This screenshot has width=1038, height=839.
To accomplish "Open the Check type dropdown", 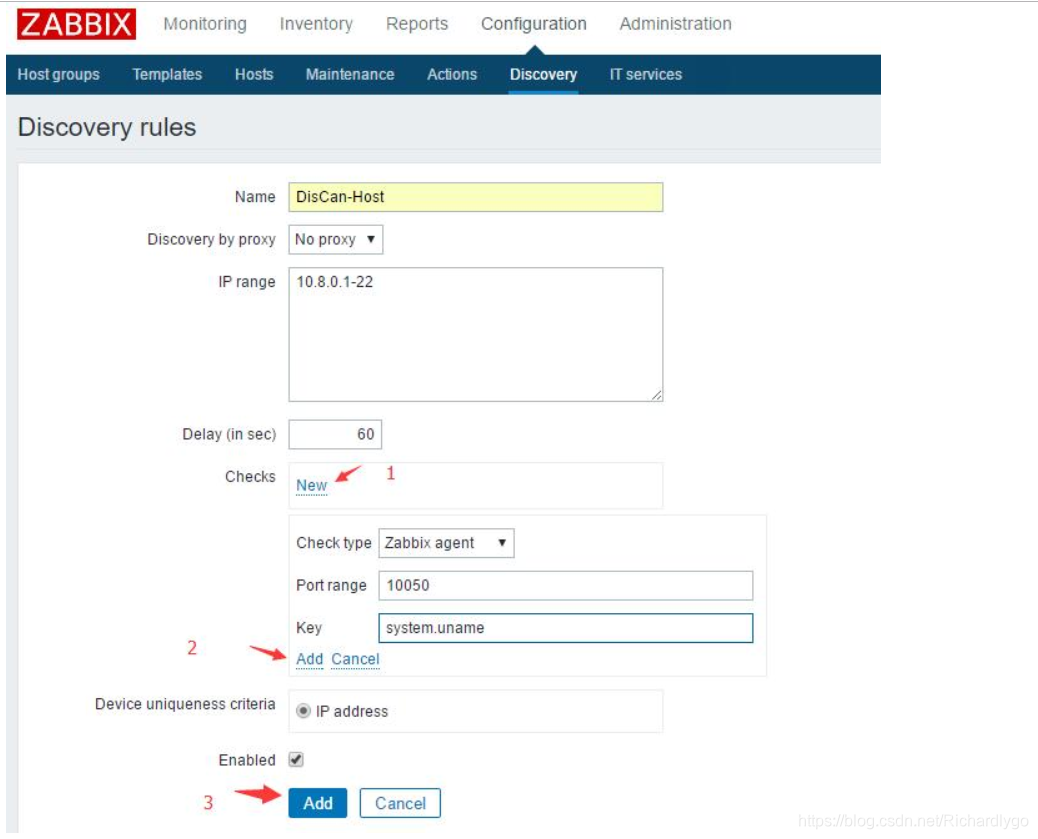I will 448,543.
